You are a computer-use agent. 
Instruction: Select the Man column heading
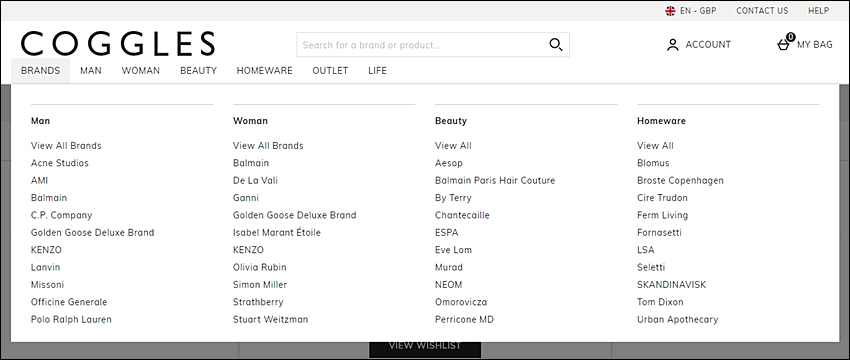pos(41,121)
